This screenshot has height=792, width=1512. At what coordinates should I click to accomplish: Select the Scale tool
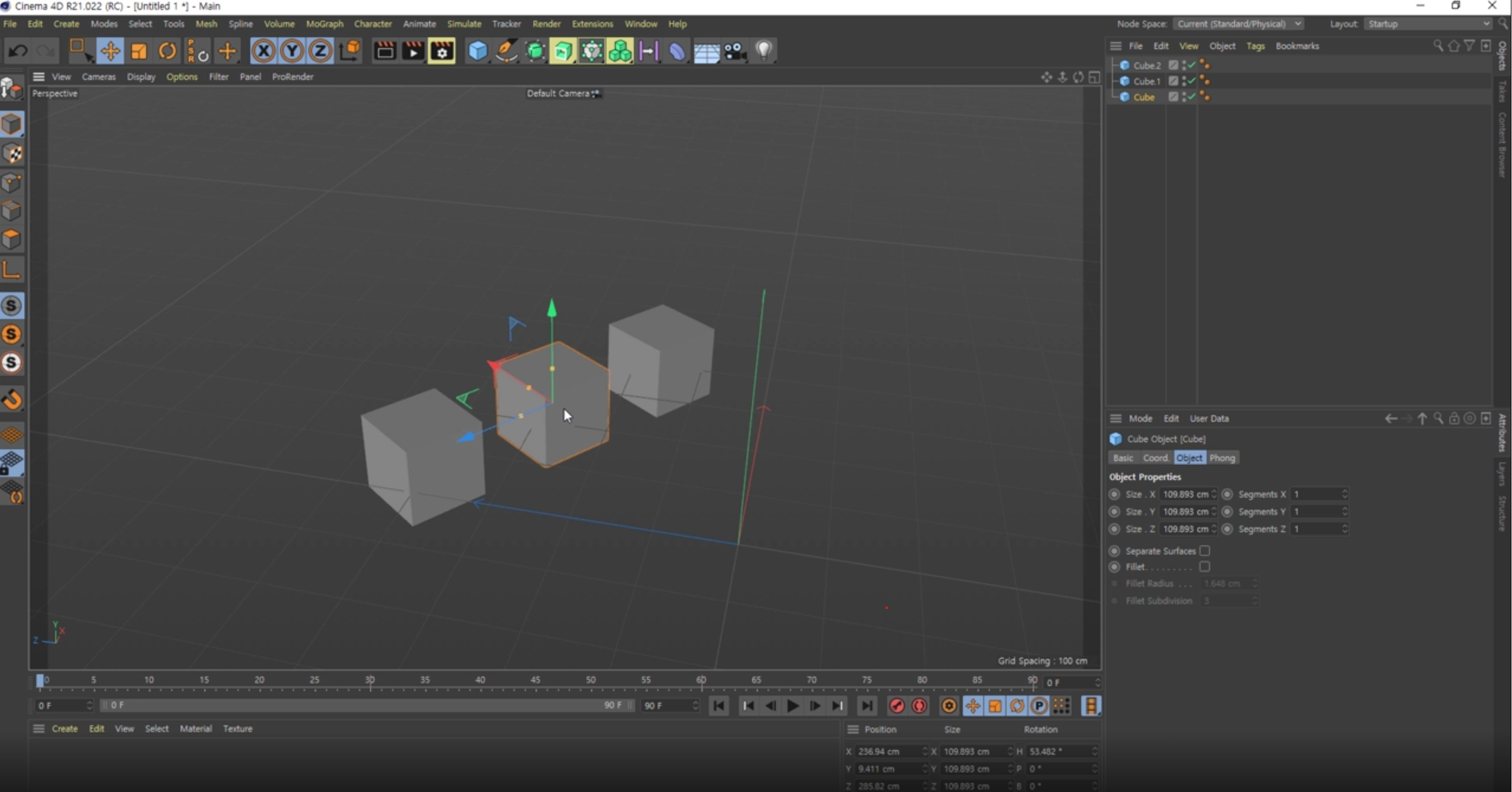pos(139,51)
